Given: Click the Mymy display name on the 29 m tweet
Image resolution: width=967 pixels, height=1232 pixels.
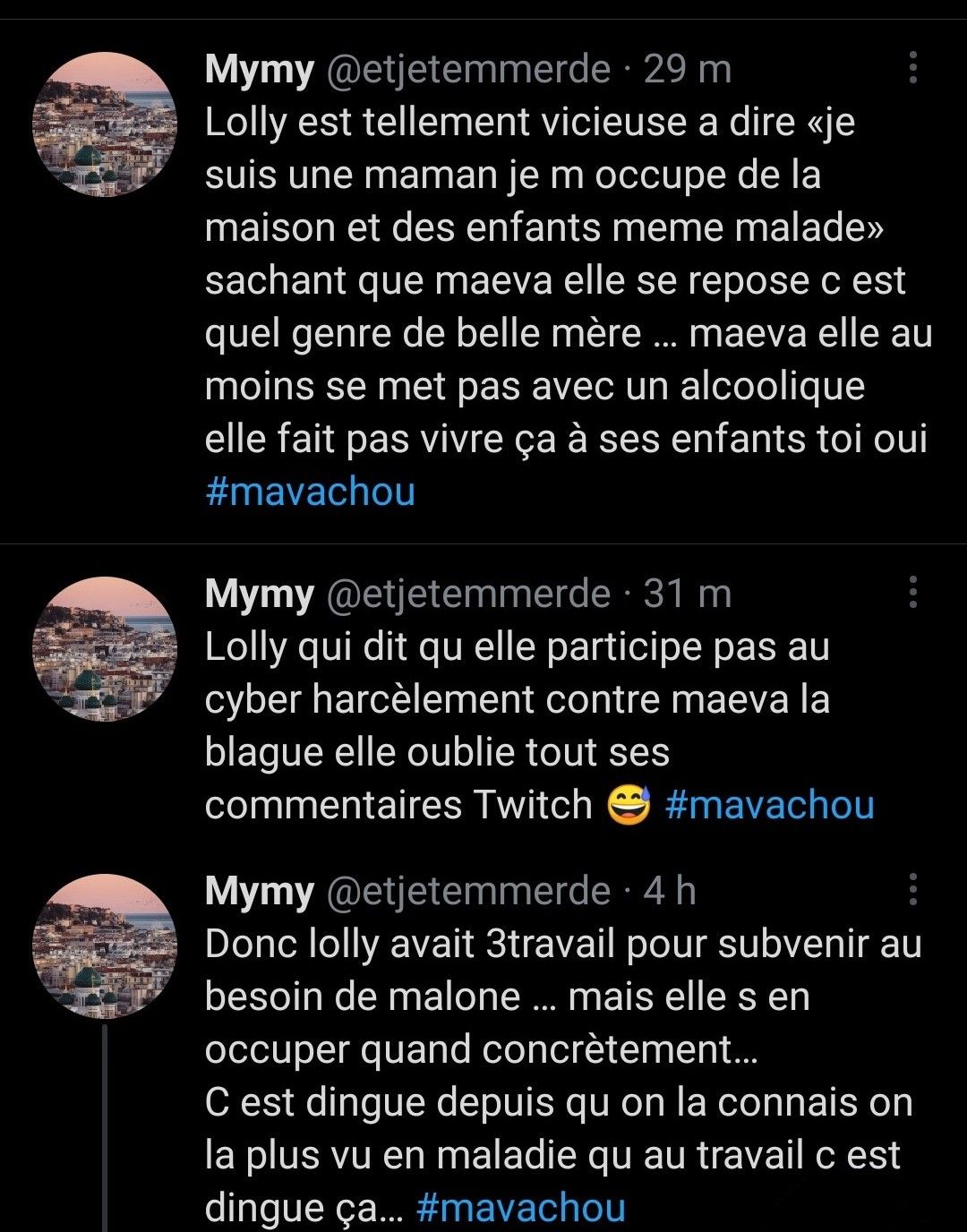Looking at the screenshot, I should pyautogui.click(x=259, y=69).
